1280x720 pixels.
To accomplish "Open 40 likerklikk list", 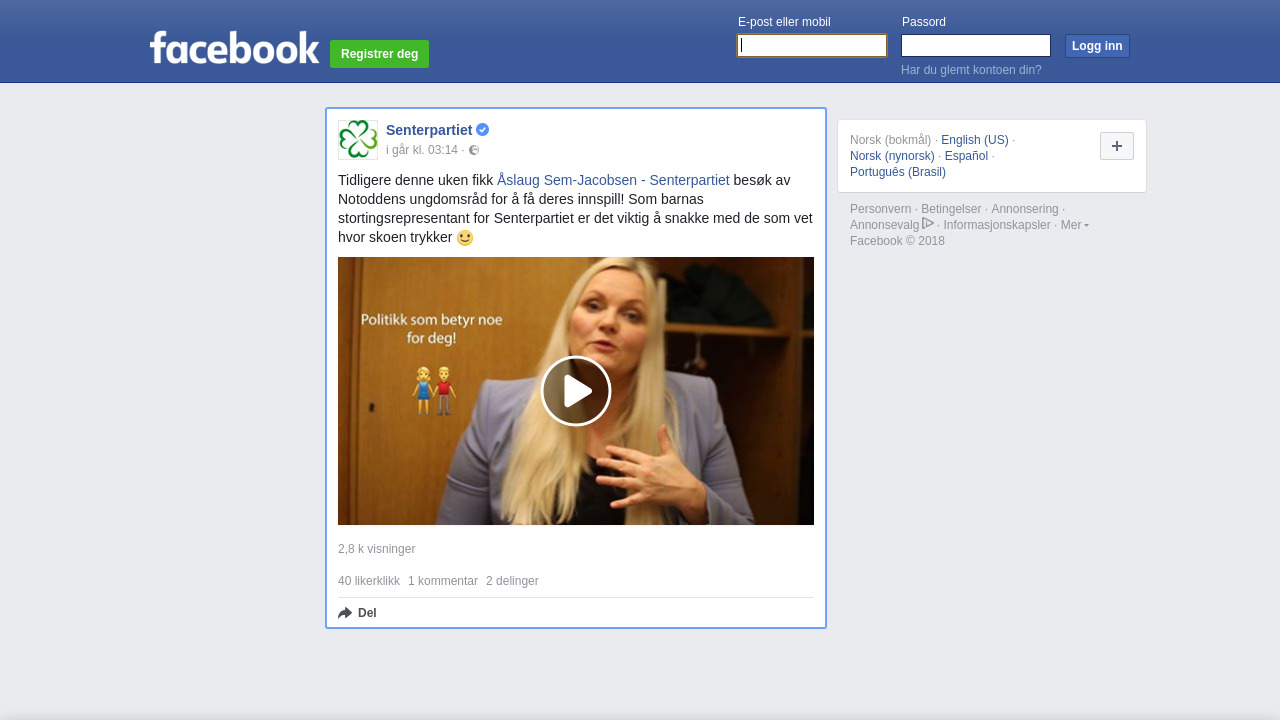I will click(369, 581).
